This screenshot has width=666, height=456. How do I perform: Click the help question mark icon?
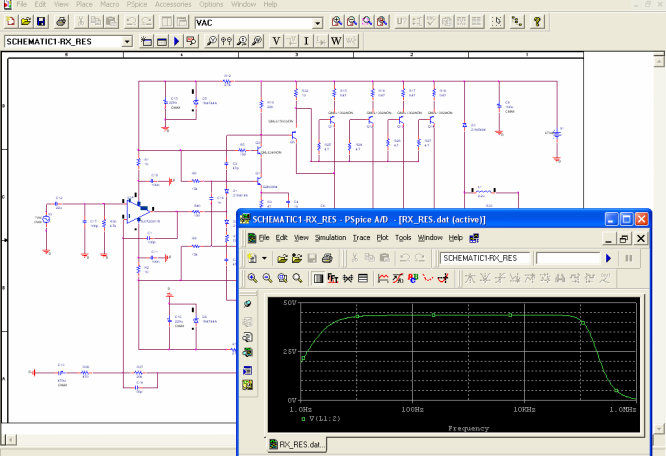(x=538, y=21)
